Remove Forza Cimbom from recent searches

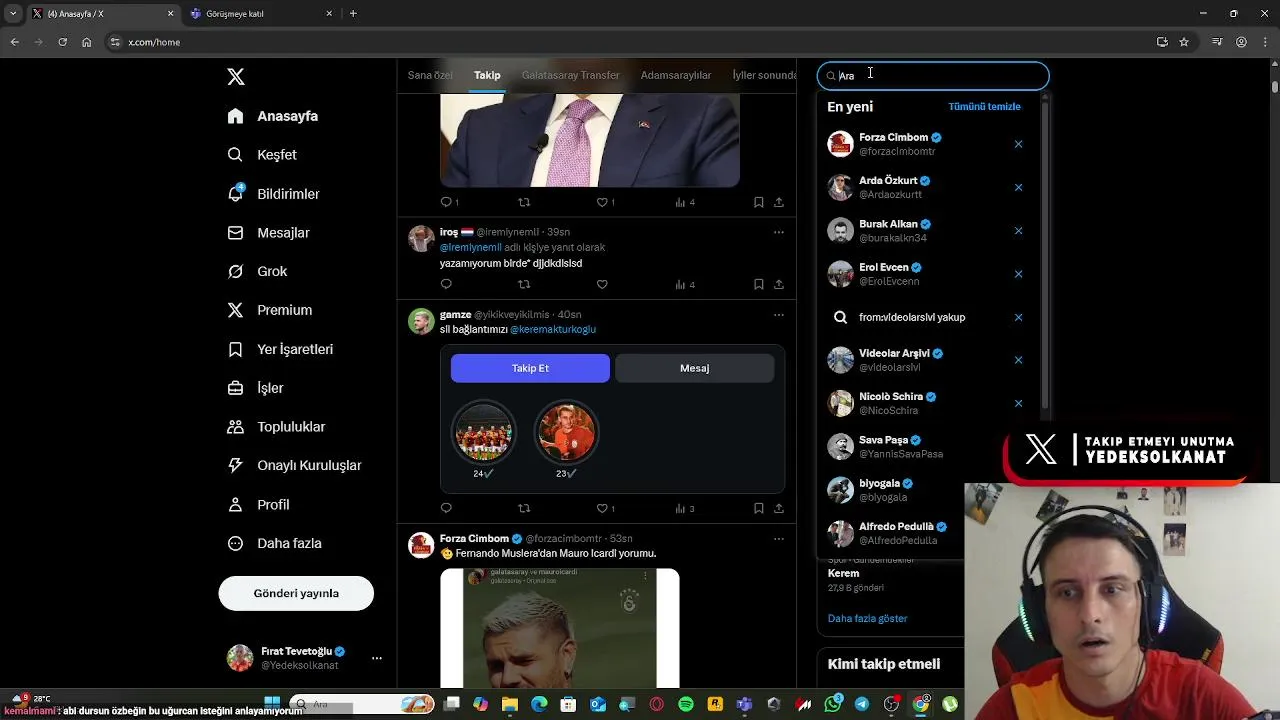coord(1018,144)
